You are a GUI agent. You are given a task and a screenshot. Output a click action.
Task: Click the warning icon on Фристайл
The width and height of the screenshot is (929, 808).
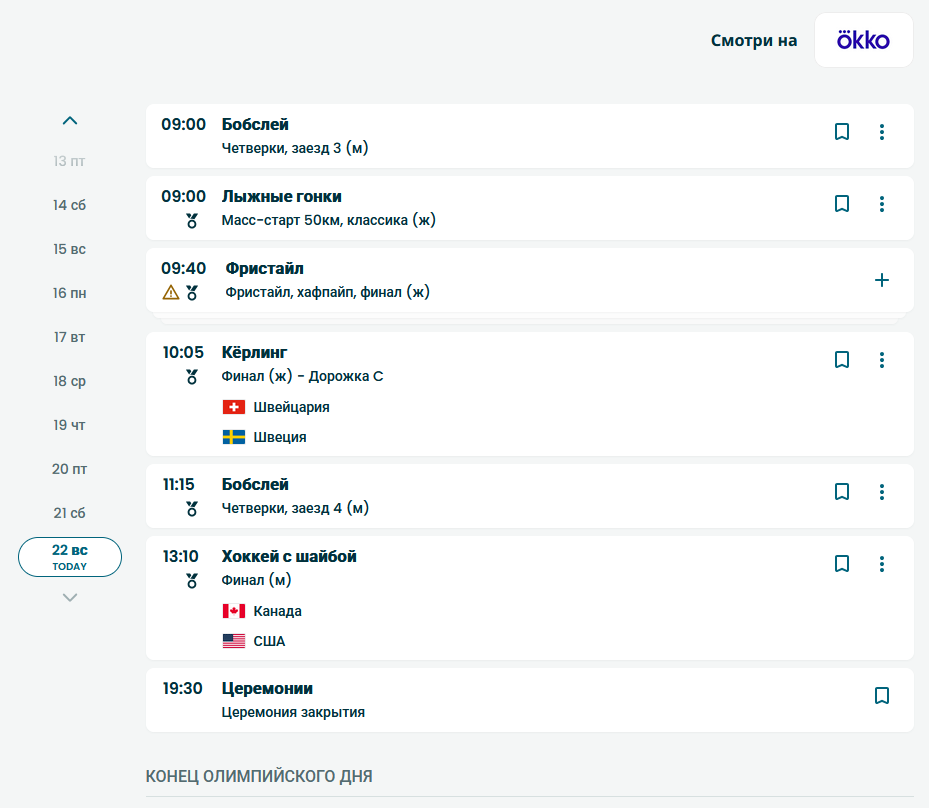(x=171, y=293)
